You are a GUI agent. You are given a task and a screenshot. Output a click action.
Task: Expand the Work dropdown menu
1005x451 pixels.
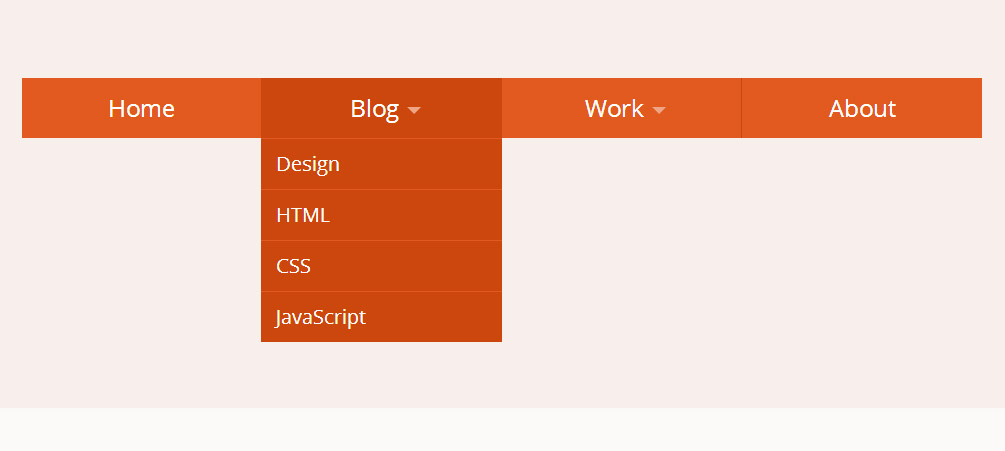622,108
